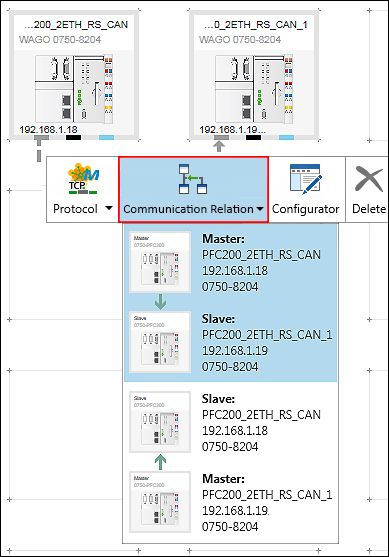The height and width of the screenshot is (557, 389).
Task: Click the Master thumbnail in highlighted relation
Action: click(160, 262)
